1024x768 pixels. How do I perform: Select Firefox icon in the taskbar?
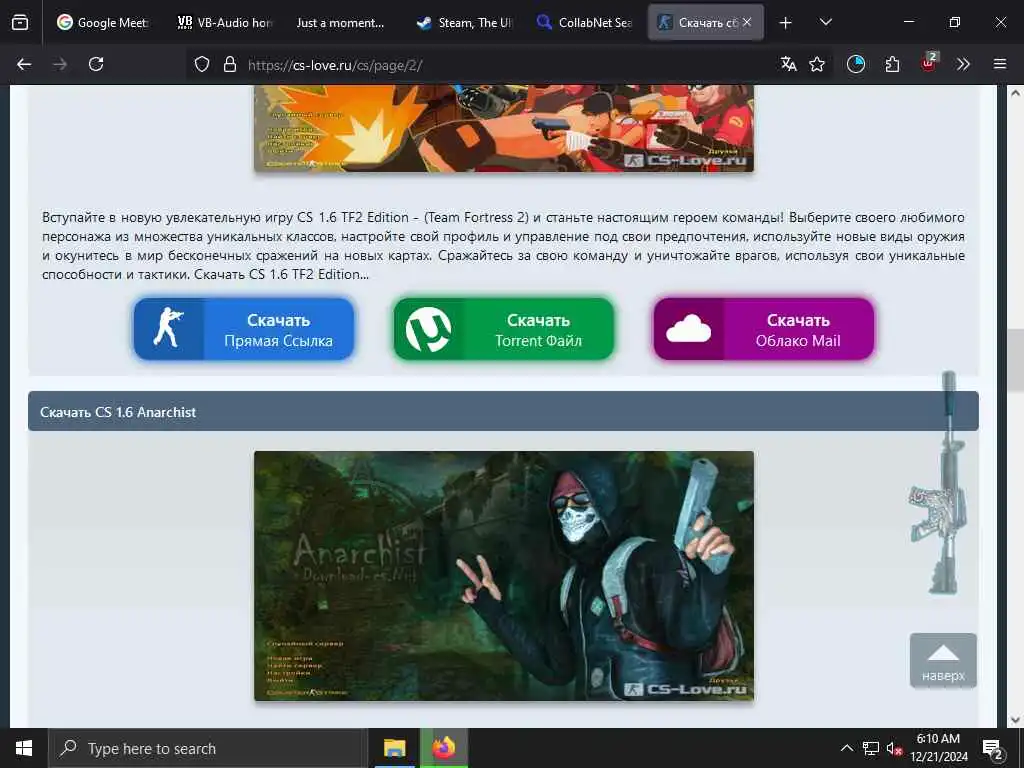tap(443, 748)
